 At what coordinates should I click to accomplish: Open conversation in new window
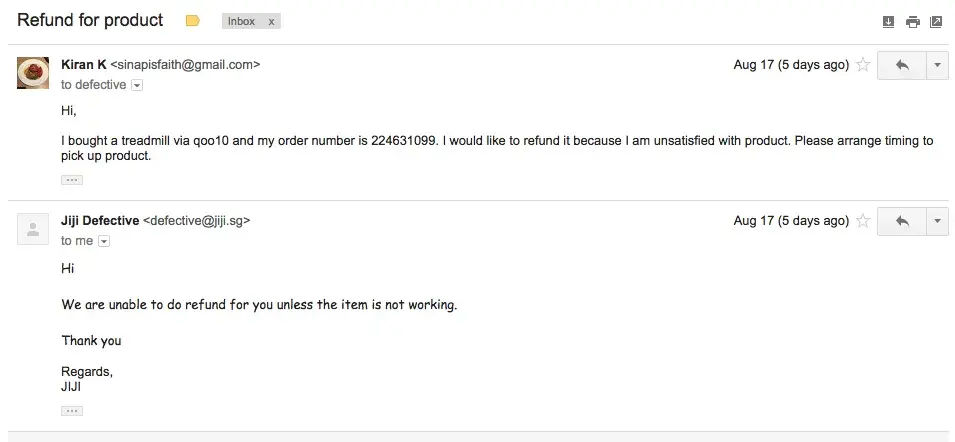(x=936, y=22)
